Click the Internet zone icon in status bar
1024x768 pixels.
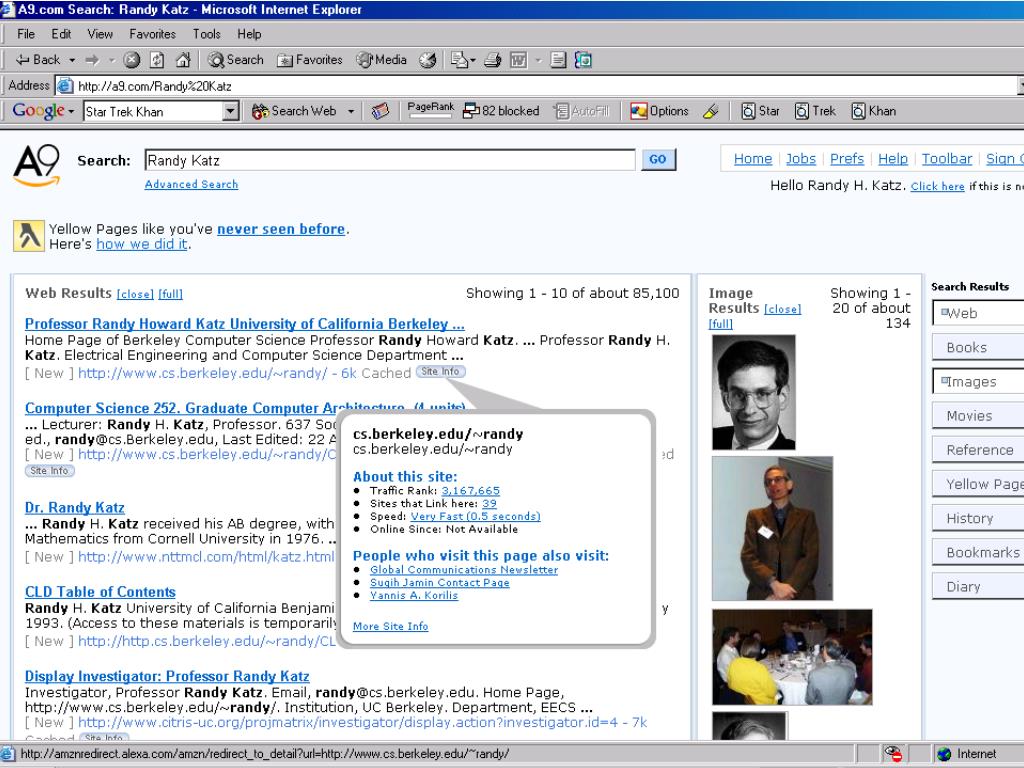click(944, 754)
